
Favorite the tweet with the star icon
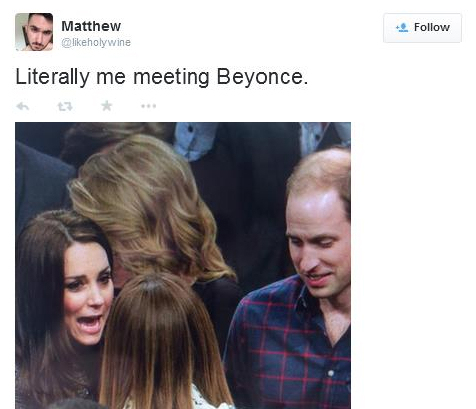coord(107,106)
